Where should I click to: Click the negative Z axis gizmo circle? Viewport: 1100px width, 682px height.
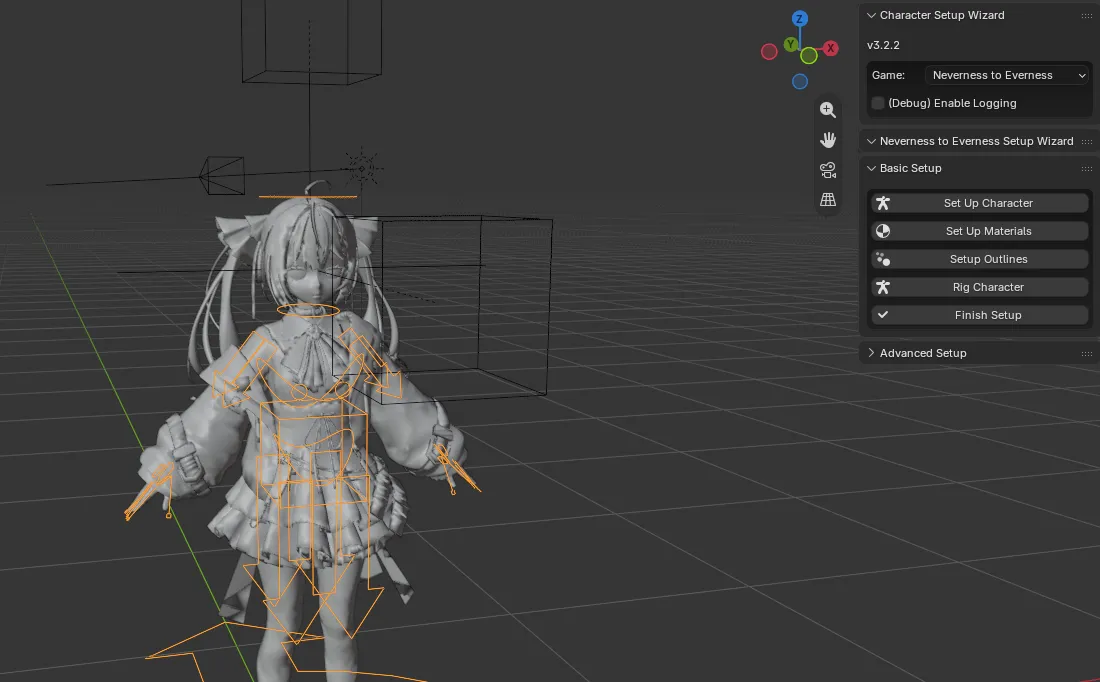(x=800, y=81)
